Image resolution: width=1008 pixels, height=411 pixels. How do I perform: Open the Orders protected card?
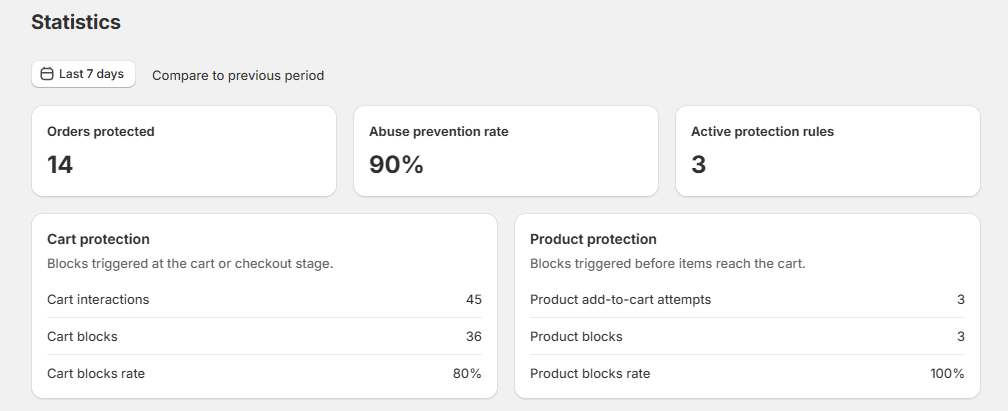[184, 150]
